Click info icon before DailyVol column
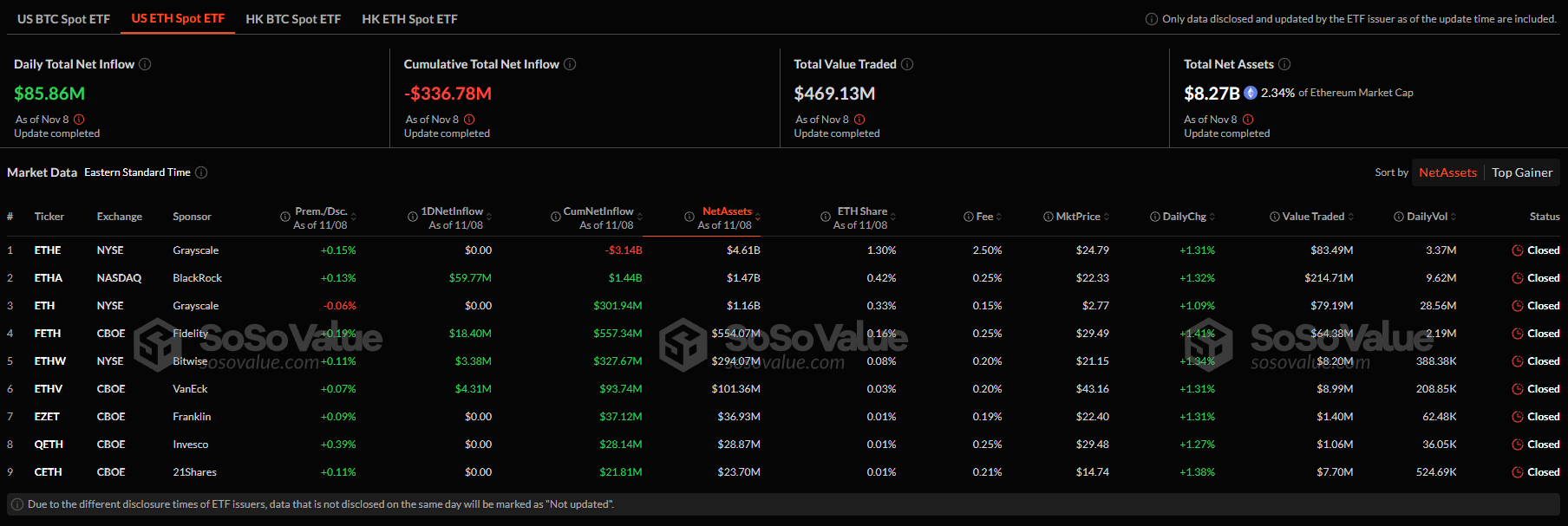The height and width of the screenshot is (526, 1568). (1399, 217)
